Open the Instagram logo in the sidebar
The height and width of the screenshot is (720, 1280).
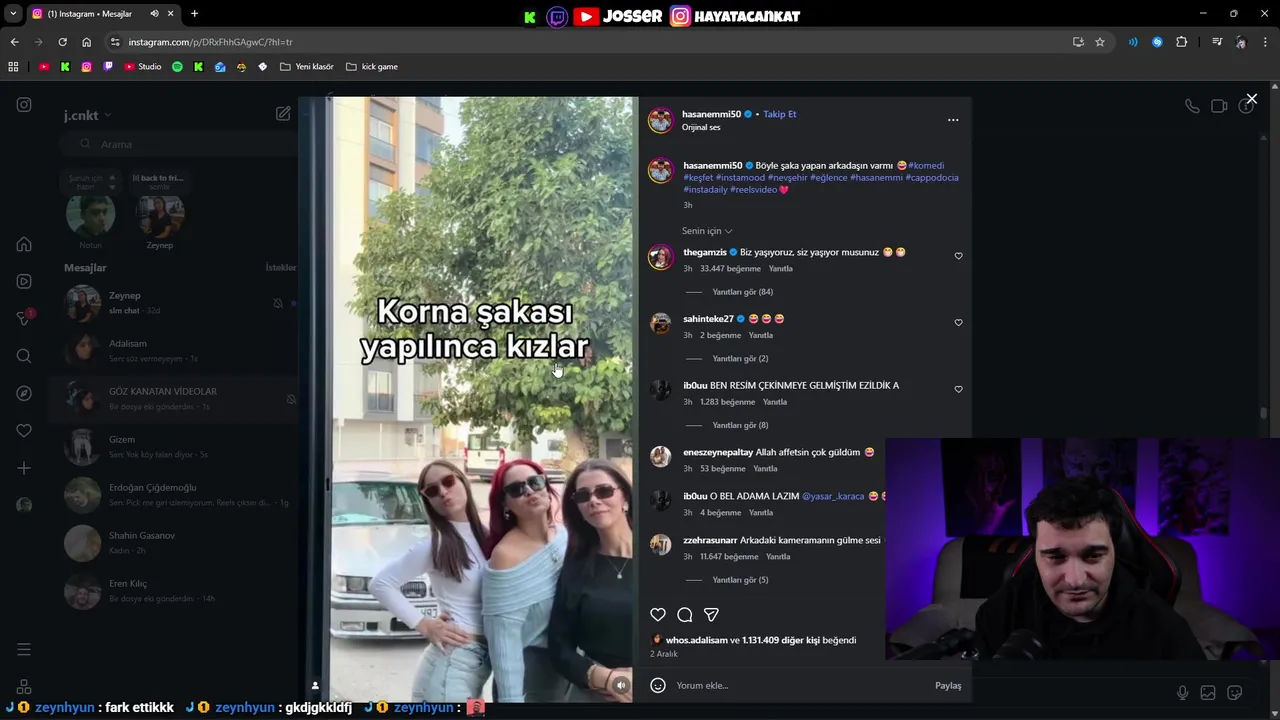click(24, 105)
